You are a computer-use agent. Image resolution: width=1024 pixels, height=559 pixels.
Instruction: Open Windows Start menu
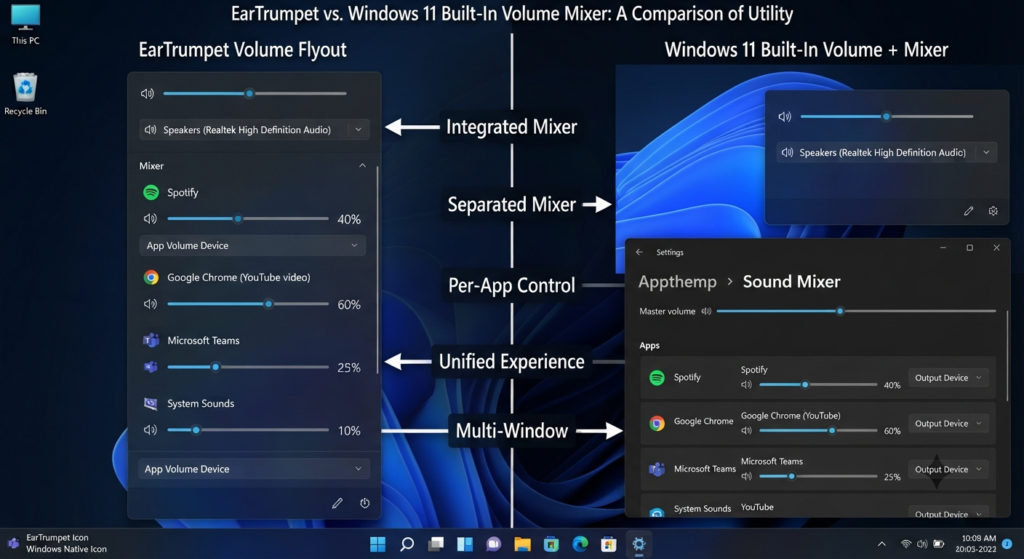[x=377, y=544]
